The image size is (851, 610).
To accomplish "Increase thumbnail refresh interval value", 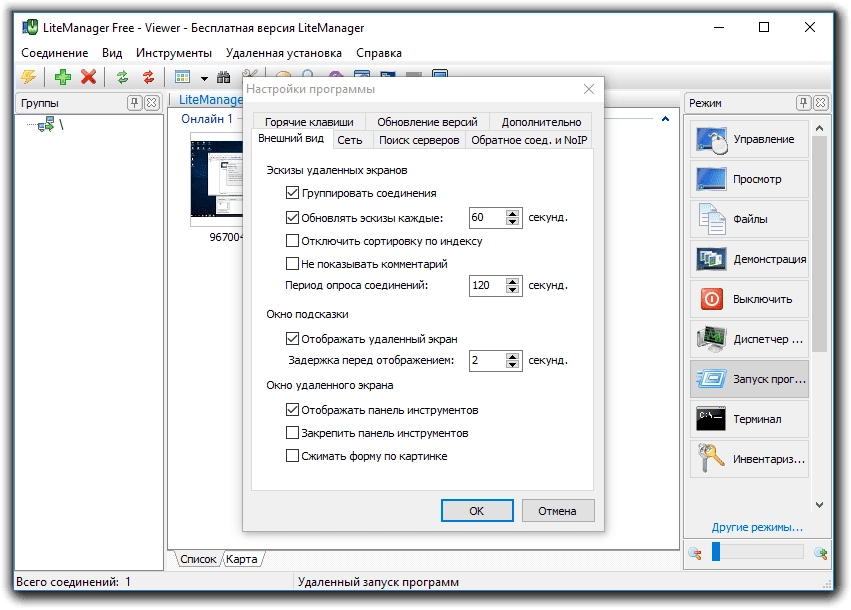I will [x=512, y=213].
